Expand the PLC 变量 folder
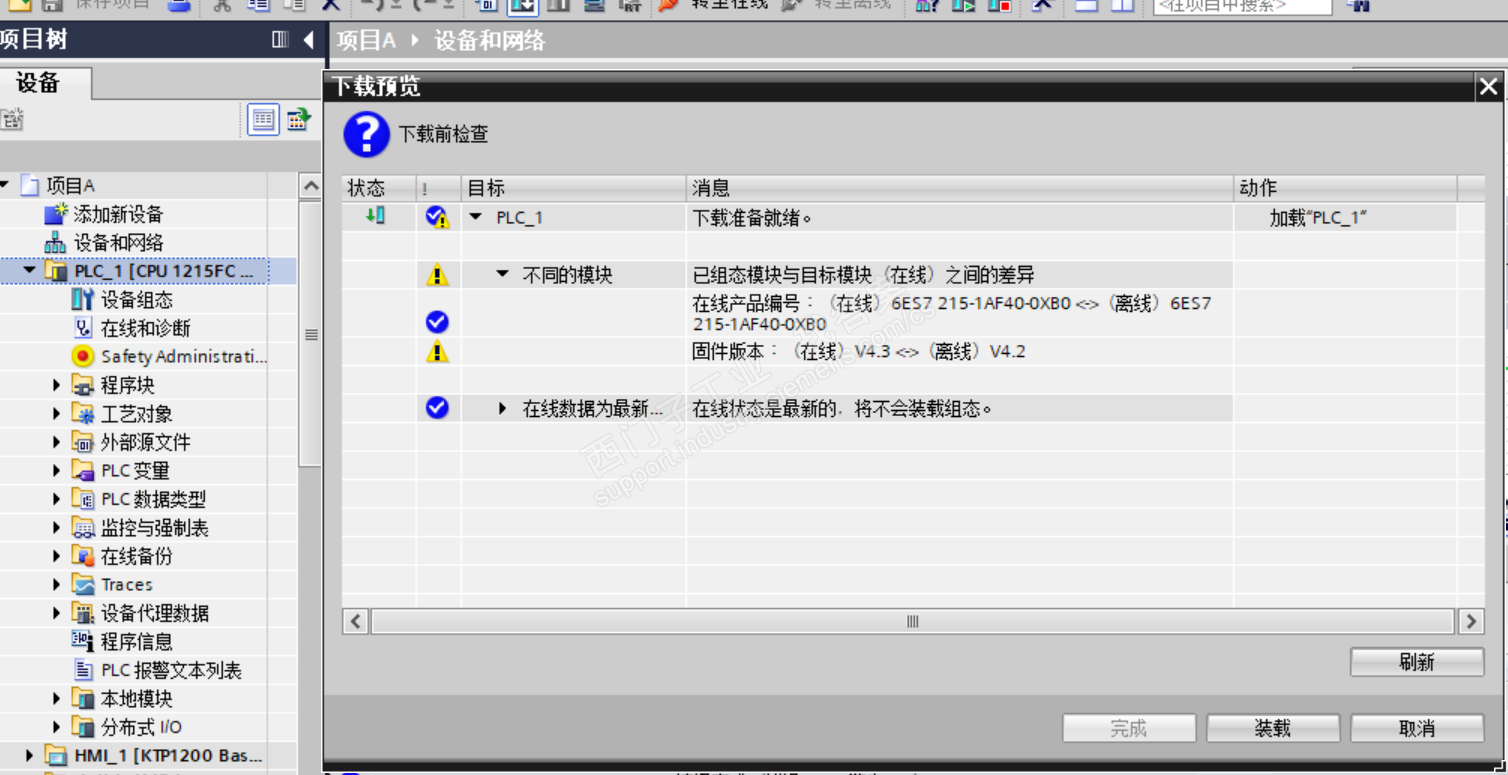The width and height of the screenshot is (1508, 775). coord(56,470)
